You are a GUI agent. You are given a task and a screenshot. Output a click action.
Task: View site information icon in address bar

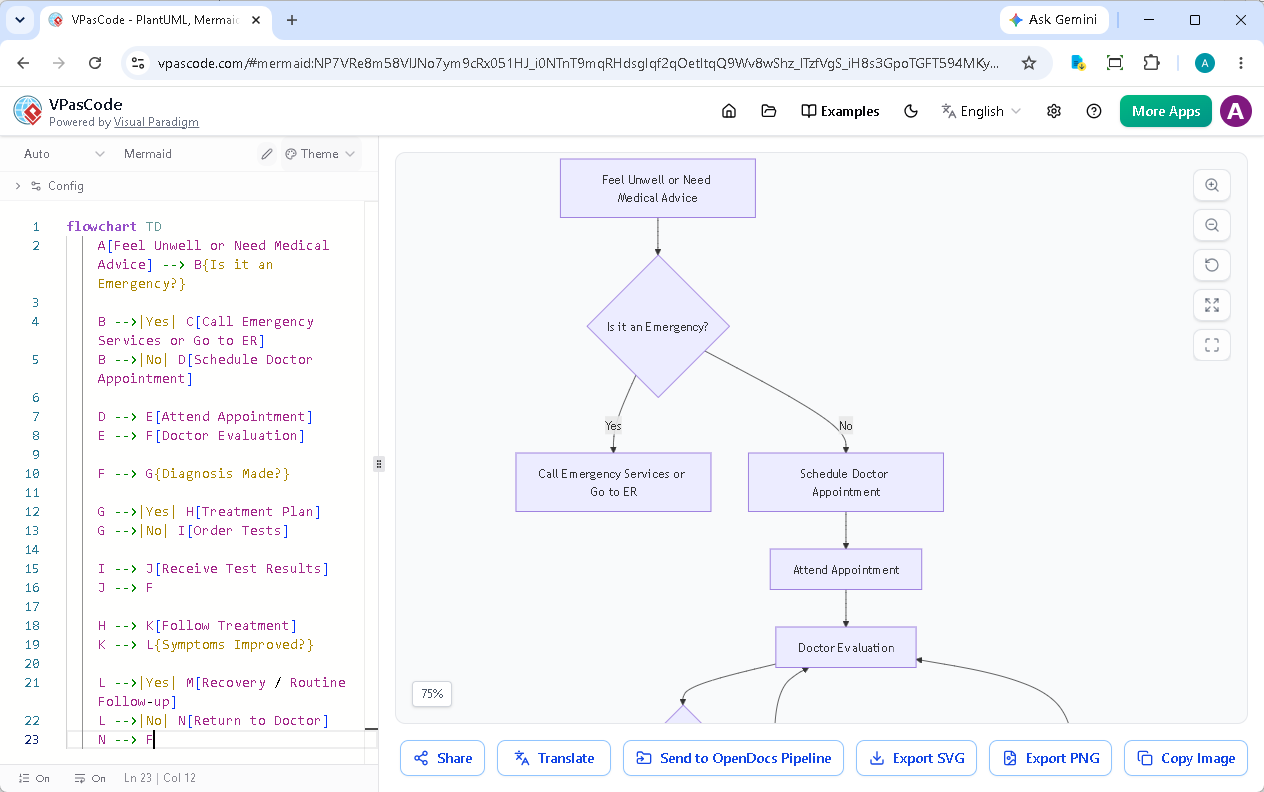[x=139, y=63]
